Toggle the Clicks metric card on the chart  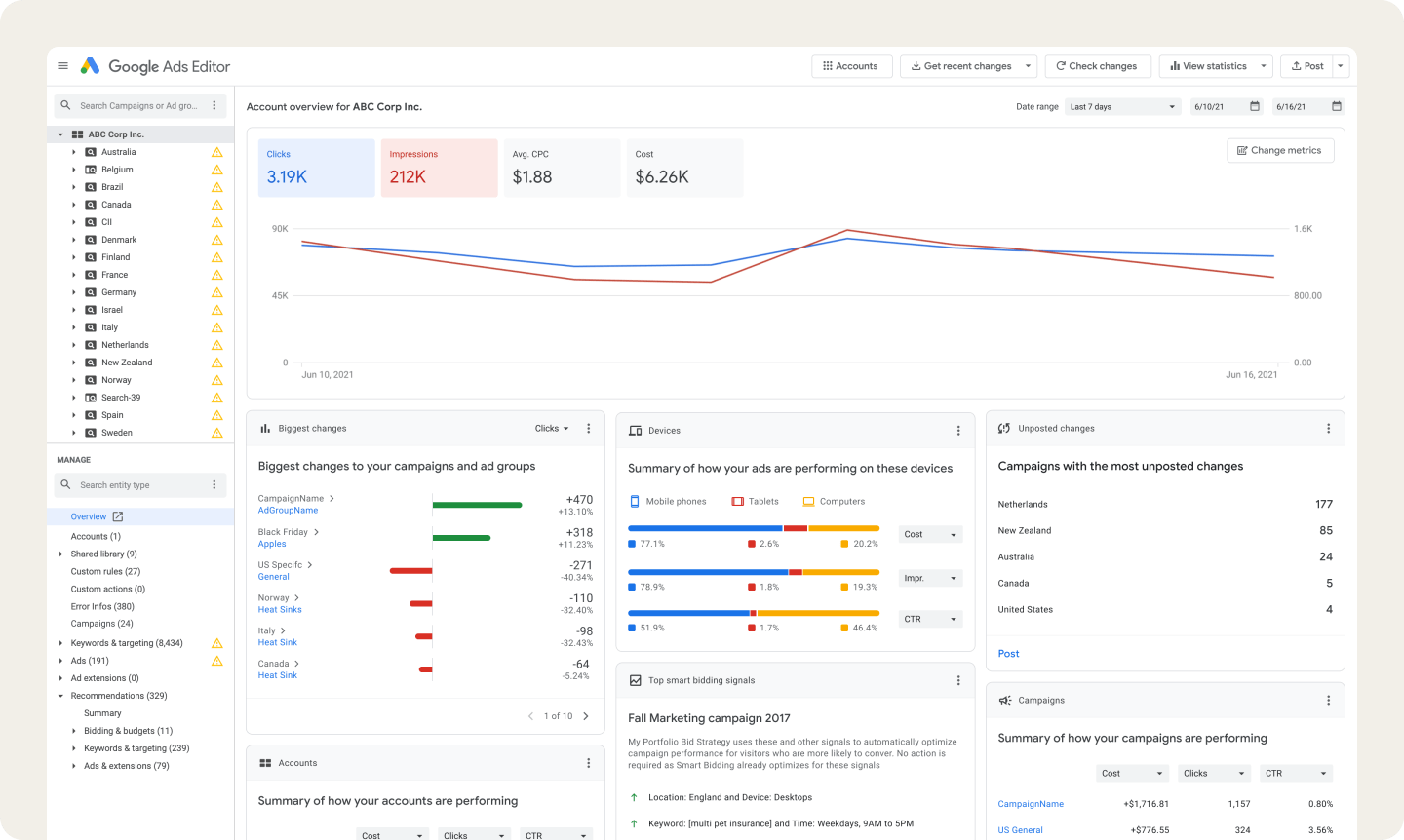click(316, 168)
